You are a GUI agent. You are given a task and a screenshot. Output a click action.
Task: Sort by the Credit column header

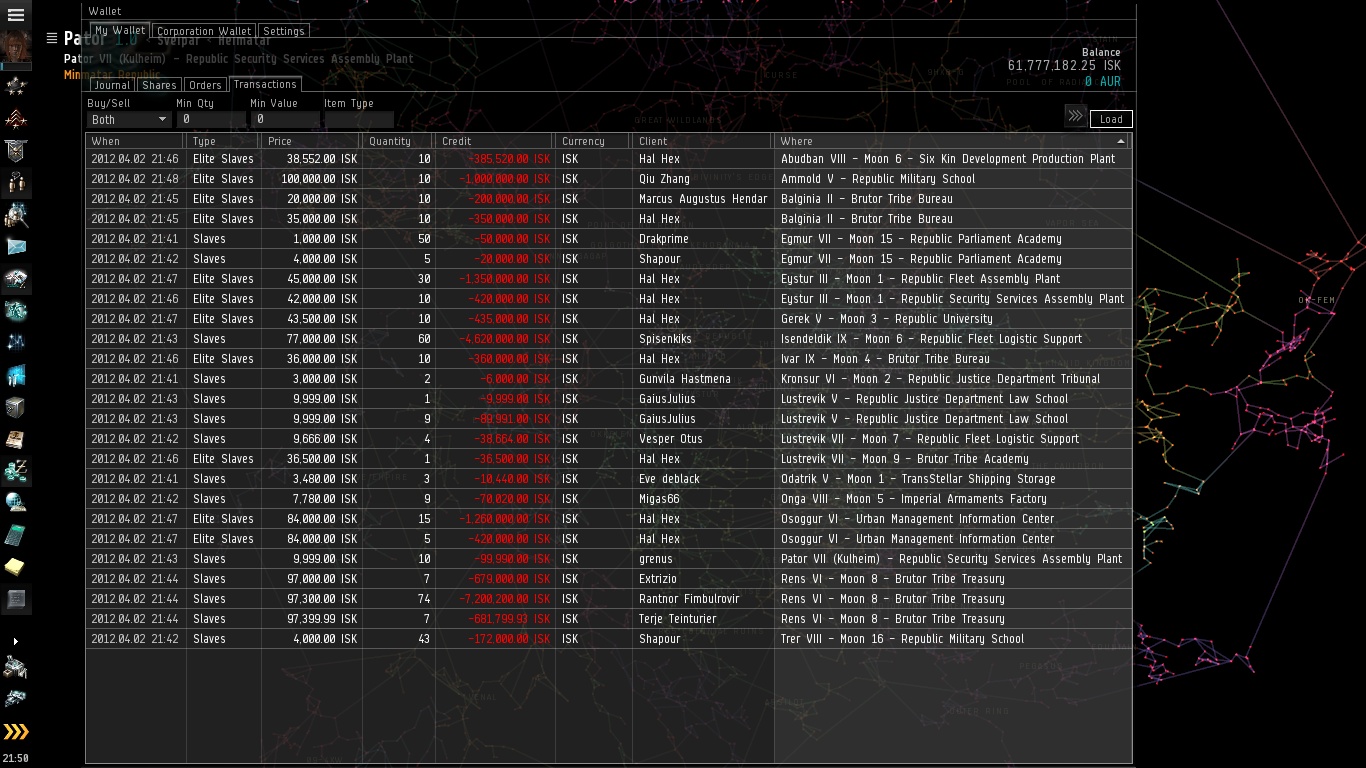[495, 141]
